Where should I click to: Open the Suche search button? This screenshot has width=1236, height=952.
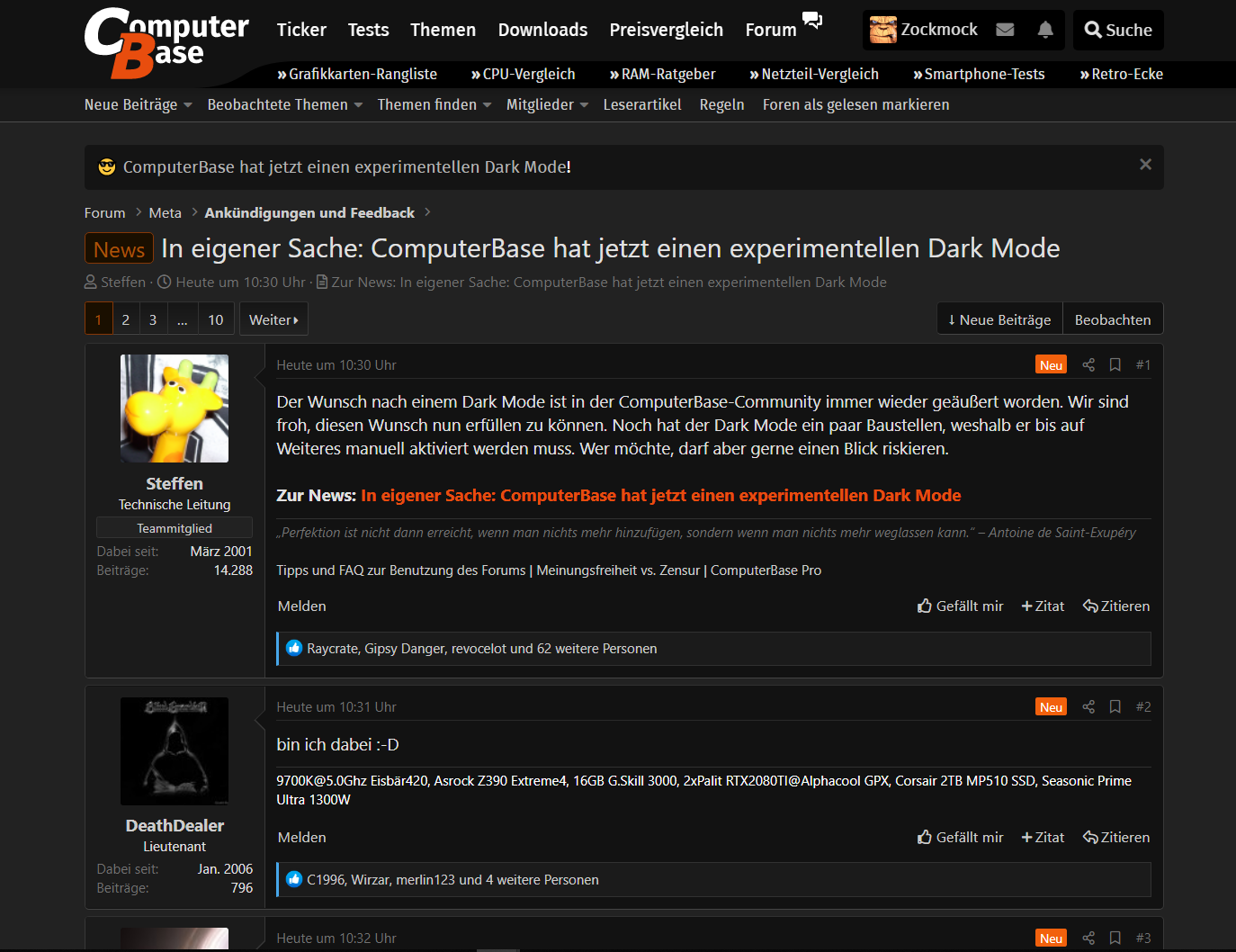[1118, 30]
